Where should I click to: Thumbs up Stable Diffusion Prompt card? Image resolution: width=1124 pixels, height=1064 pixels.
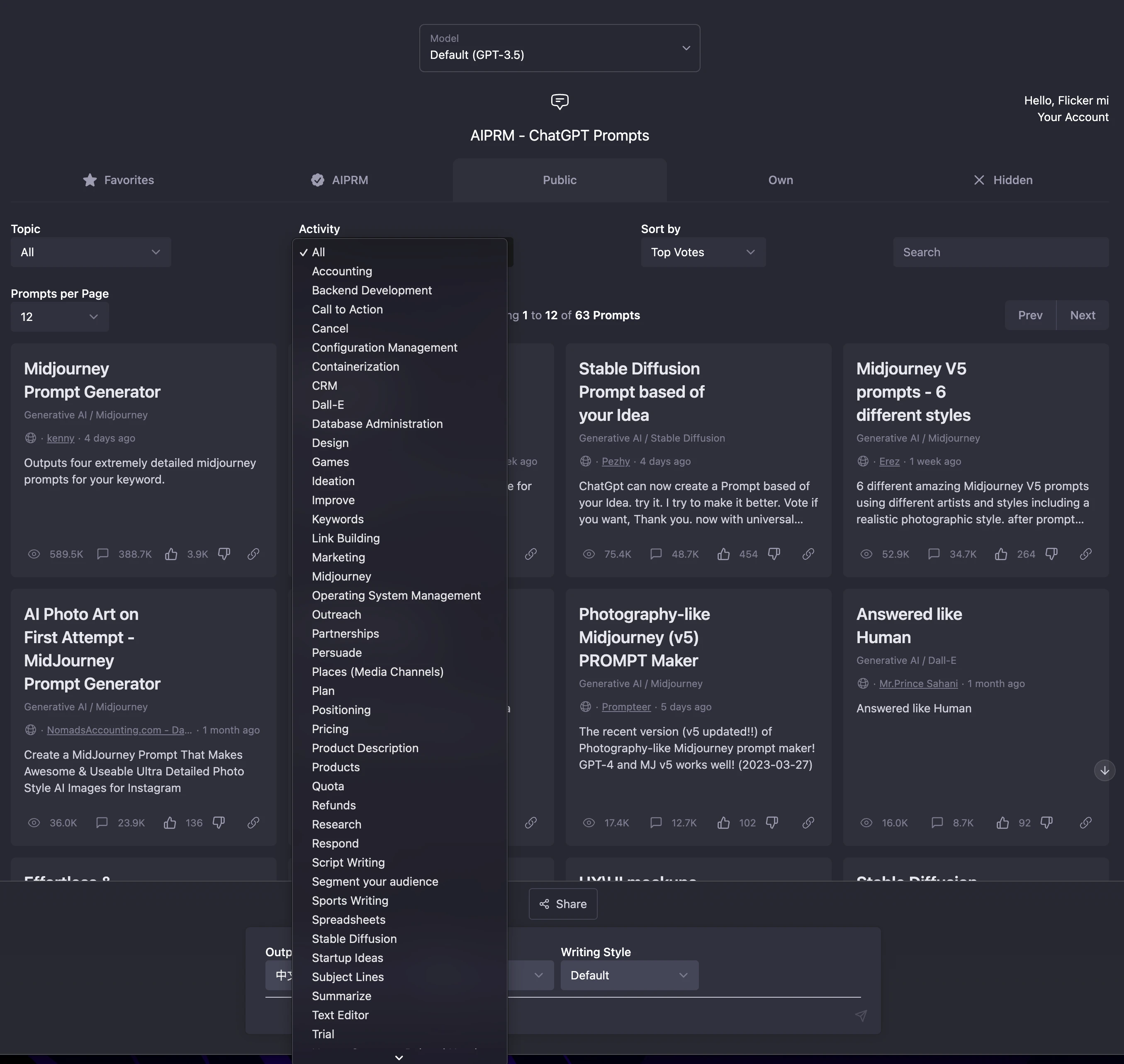(723, 554)
